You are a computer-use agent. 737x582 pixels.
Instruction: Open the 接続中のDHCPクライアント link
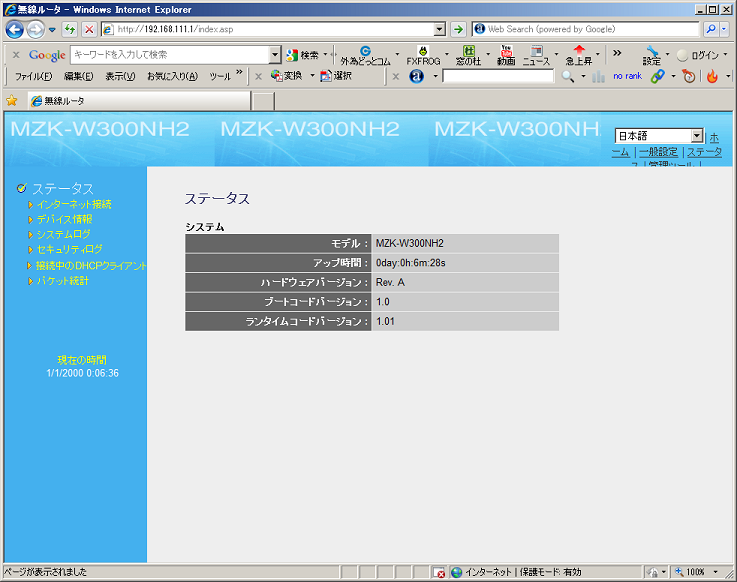(90, 265)
